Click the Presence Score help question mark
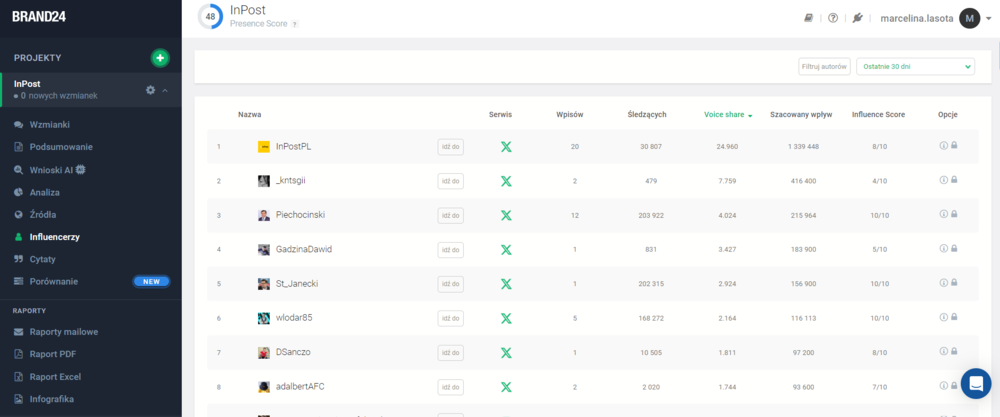Image resolution: width=1000 pixels, height=417 pixels. (x=295, y=24)
